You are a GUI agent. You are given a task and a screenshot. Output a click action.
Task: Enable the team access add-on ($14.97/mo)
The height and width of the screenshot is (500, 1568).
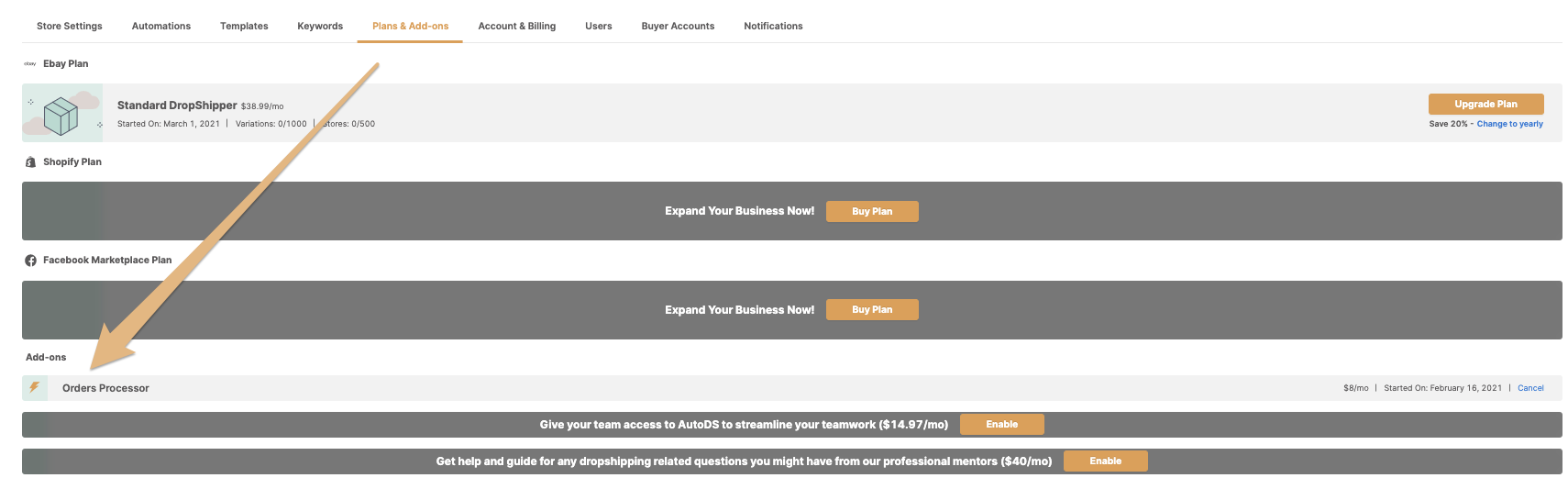coord(1001,424)
